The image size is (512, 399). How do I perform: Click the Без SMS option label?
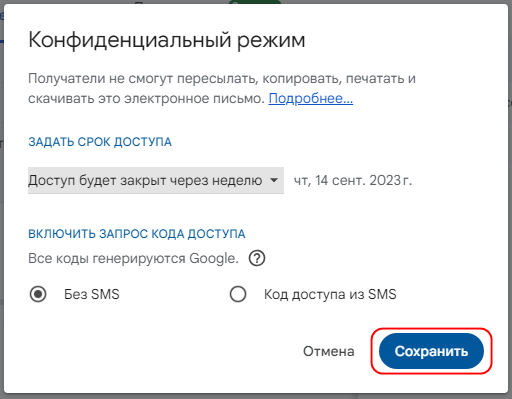pyautogui.click(x=92, y=294)
